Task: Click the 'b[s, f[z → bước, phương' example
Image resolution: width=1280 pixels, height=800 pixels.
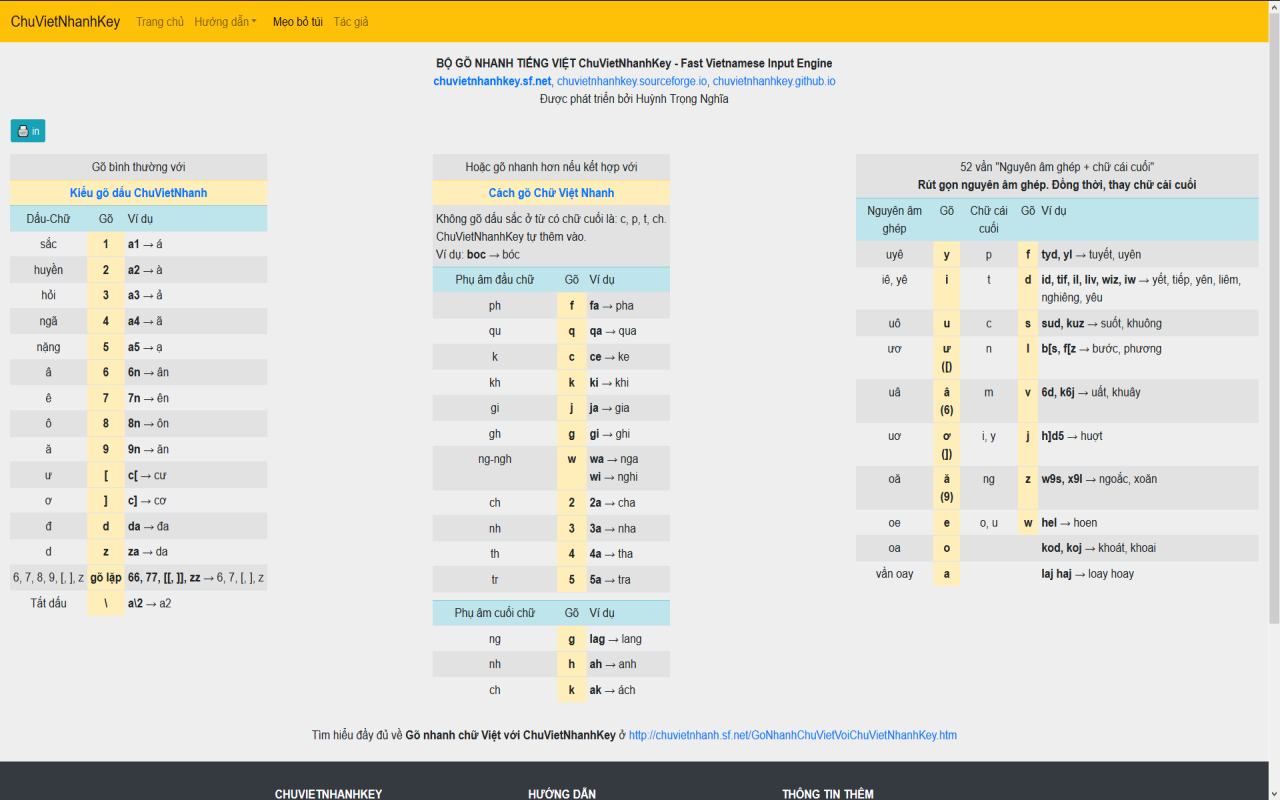Action: 1101,349
